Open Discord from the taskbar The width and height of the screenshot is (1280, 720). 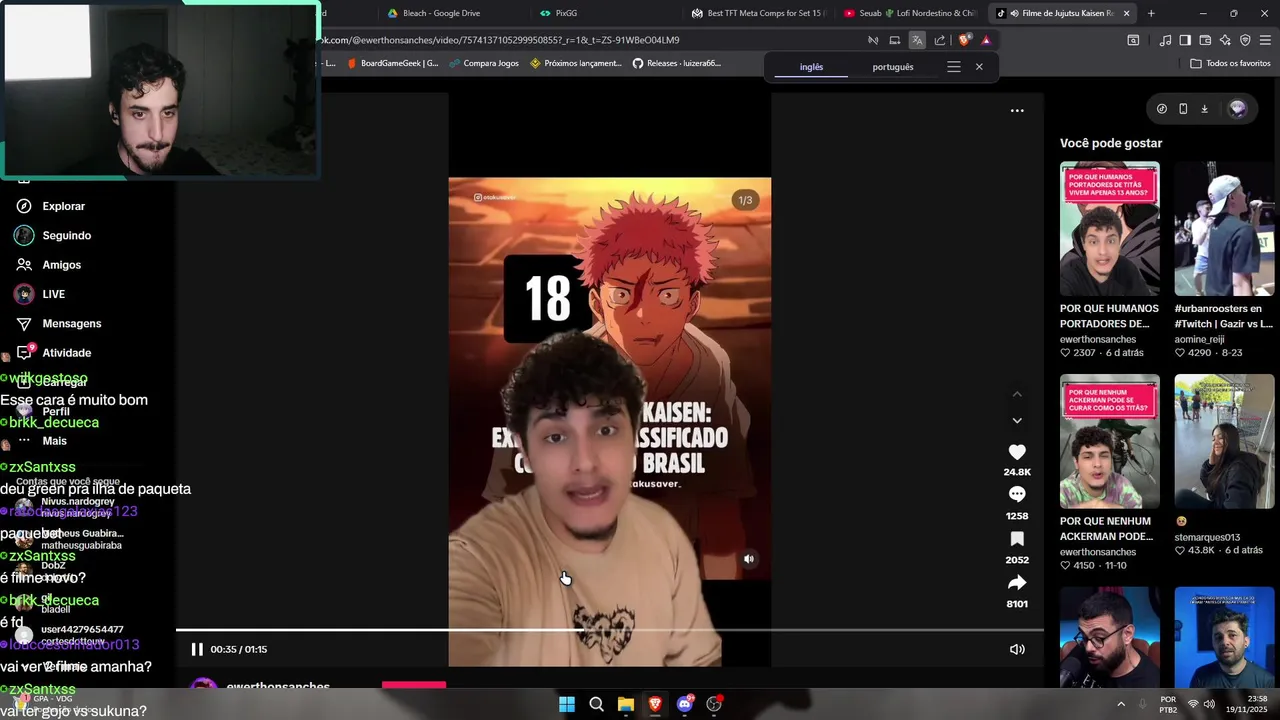685,704
